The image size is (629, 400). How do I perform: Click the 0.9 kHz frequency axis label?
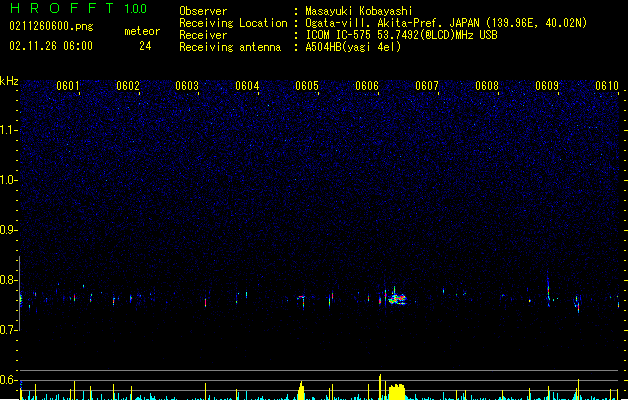click(x=8, y=230)
